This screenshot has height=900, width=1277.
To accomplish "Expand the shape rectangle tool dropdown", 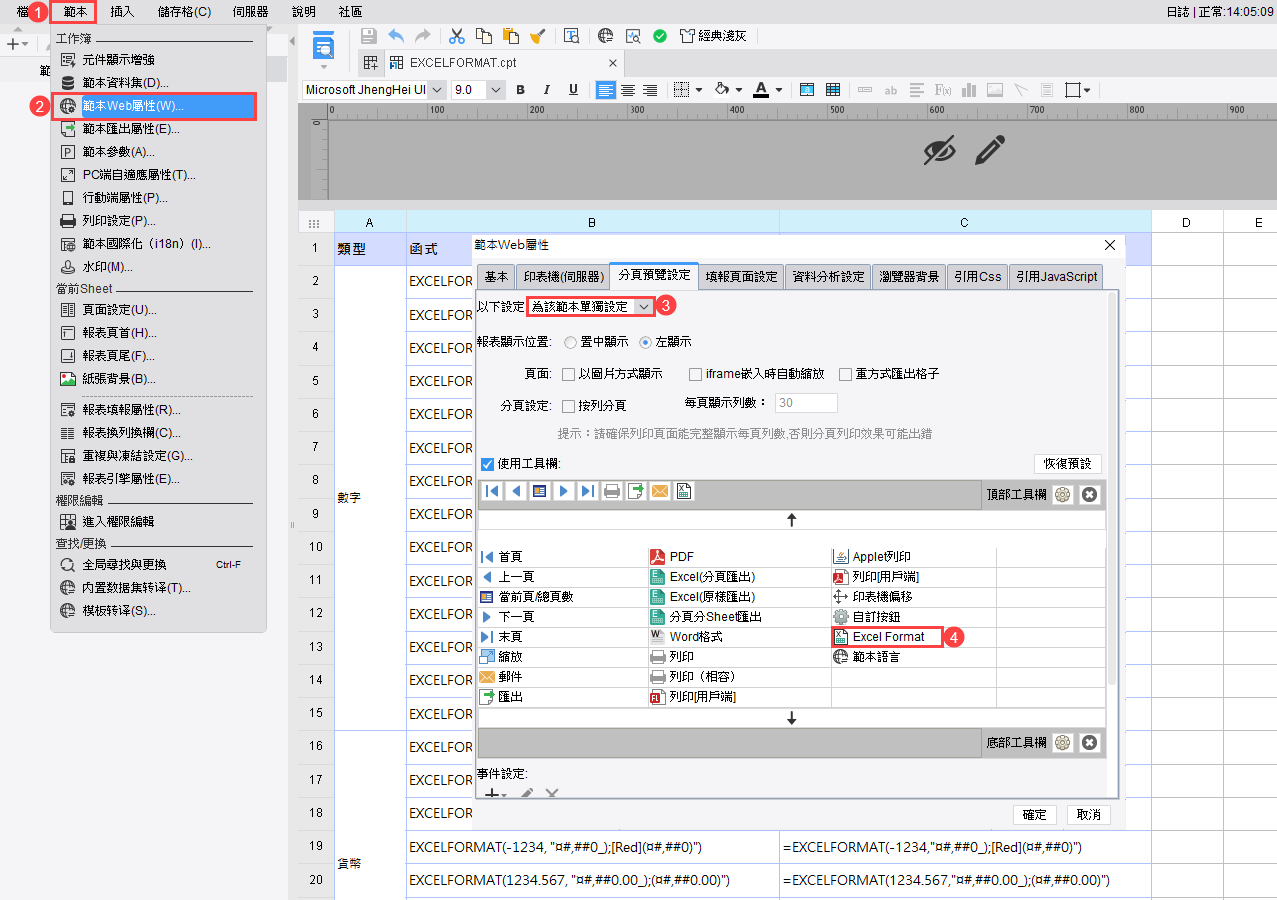I will click(1087, 90).
